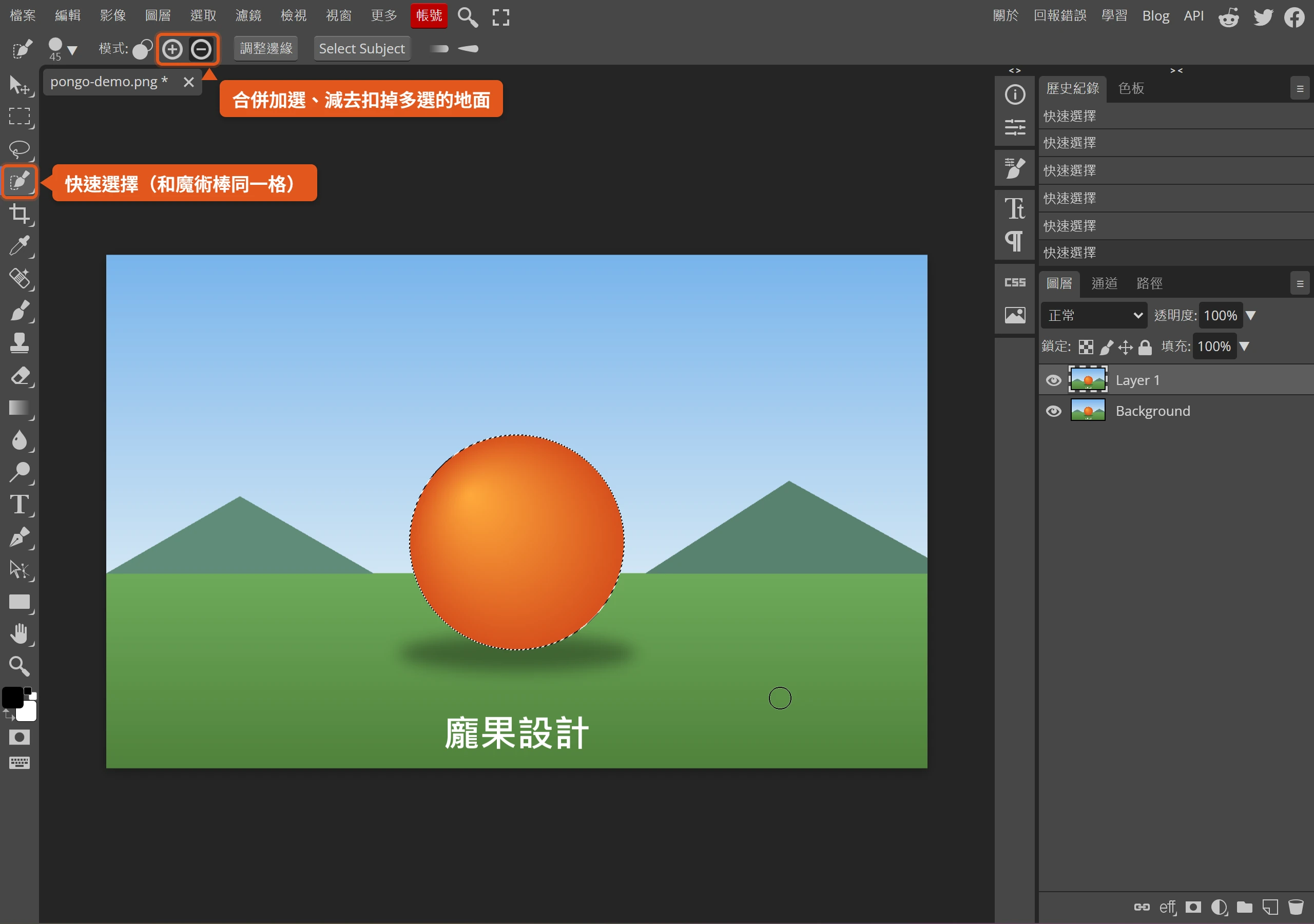Select the Type tool
1314x924 pixels.
(20, 505)
